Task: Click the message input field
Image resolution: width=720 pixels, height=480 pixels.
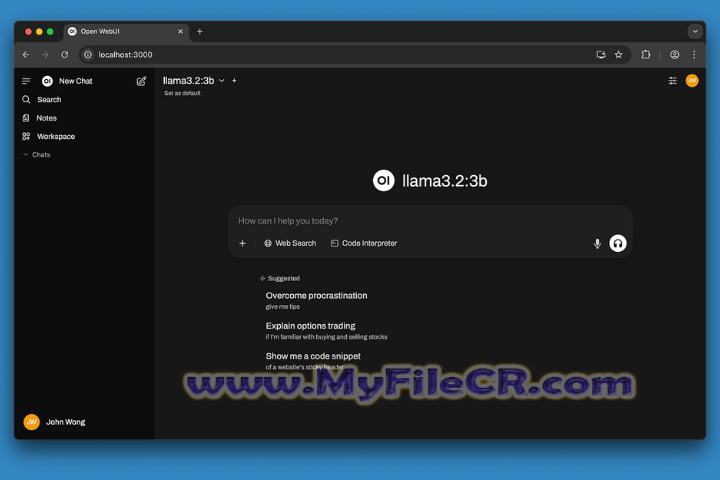Action: (x=430, y=221)
